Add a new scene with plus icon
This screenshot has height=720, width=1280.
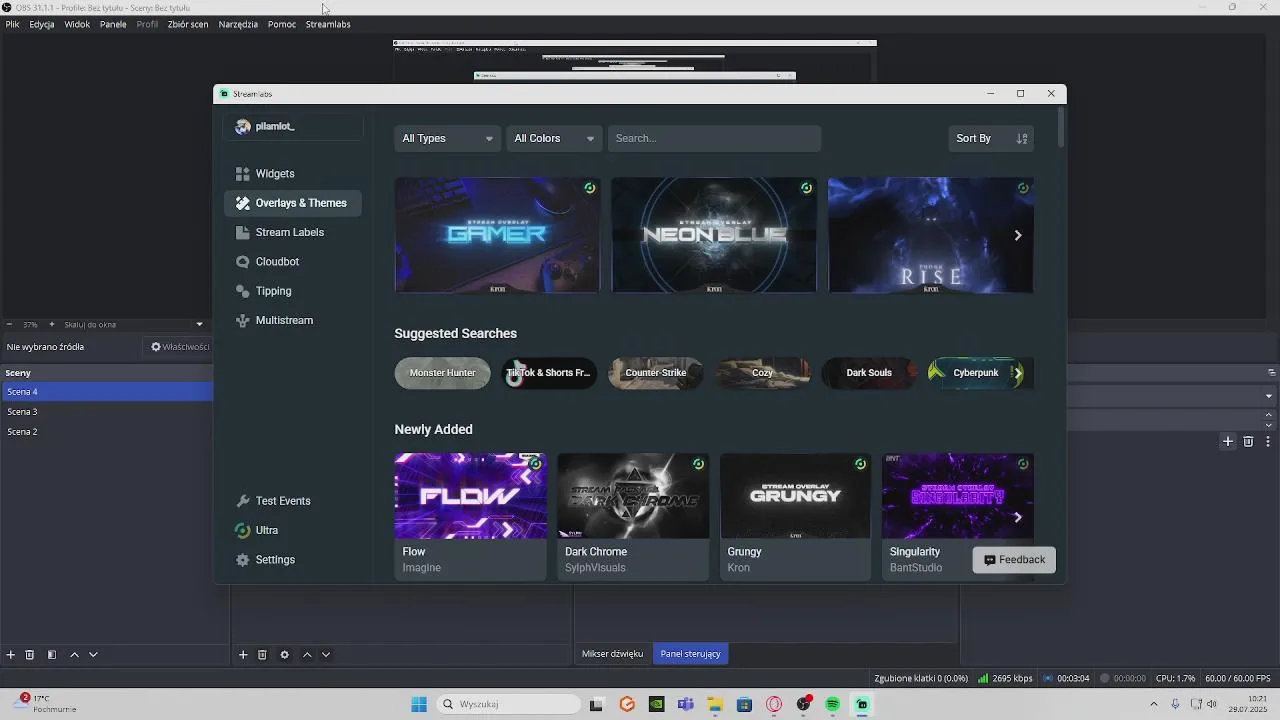click(x=11, y=655)
